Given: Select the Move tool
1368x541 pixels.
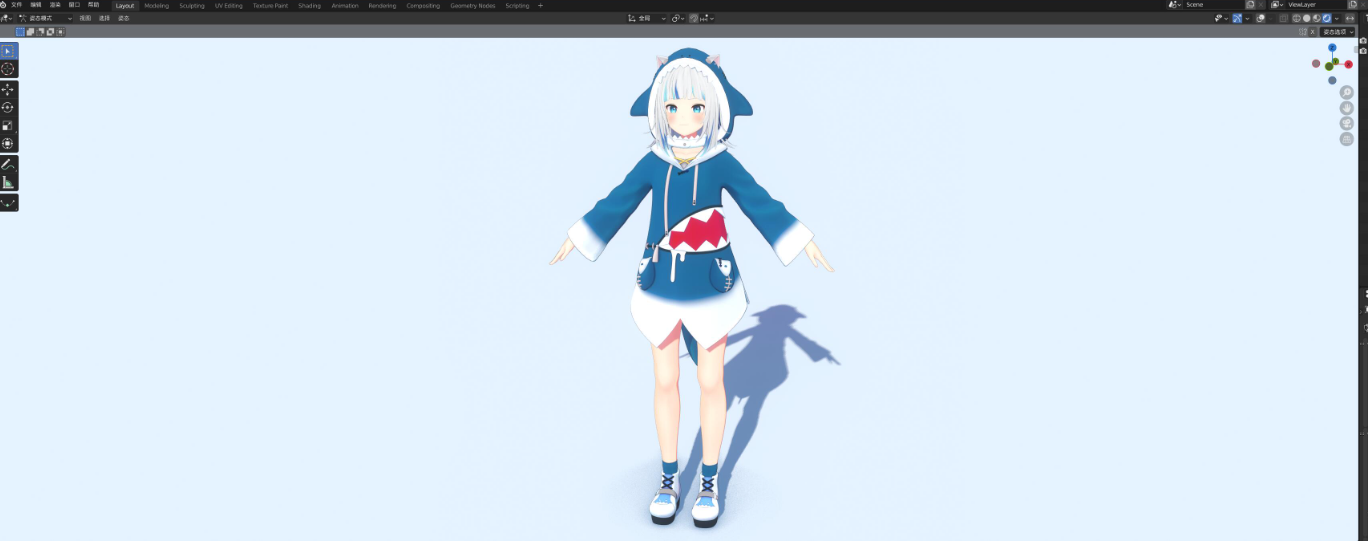Looking at the screenshot, I should point(8,90).
